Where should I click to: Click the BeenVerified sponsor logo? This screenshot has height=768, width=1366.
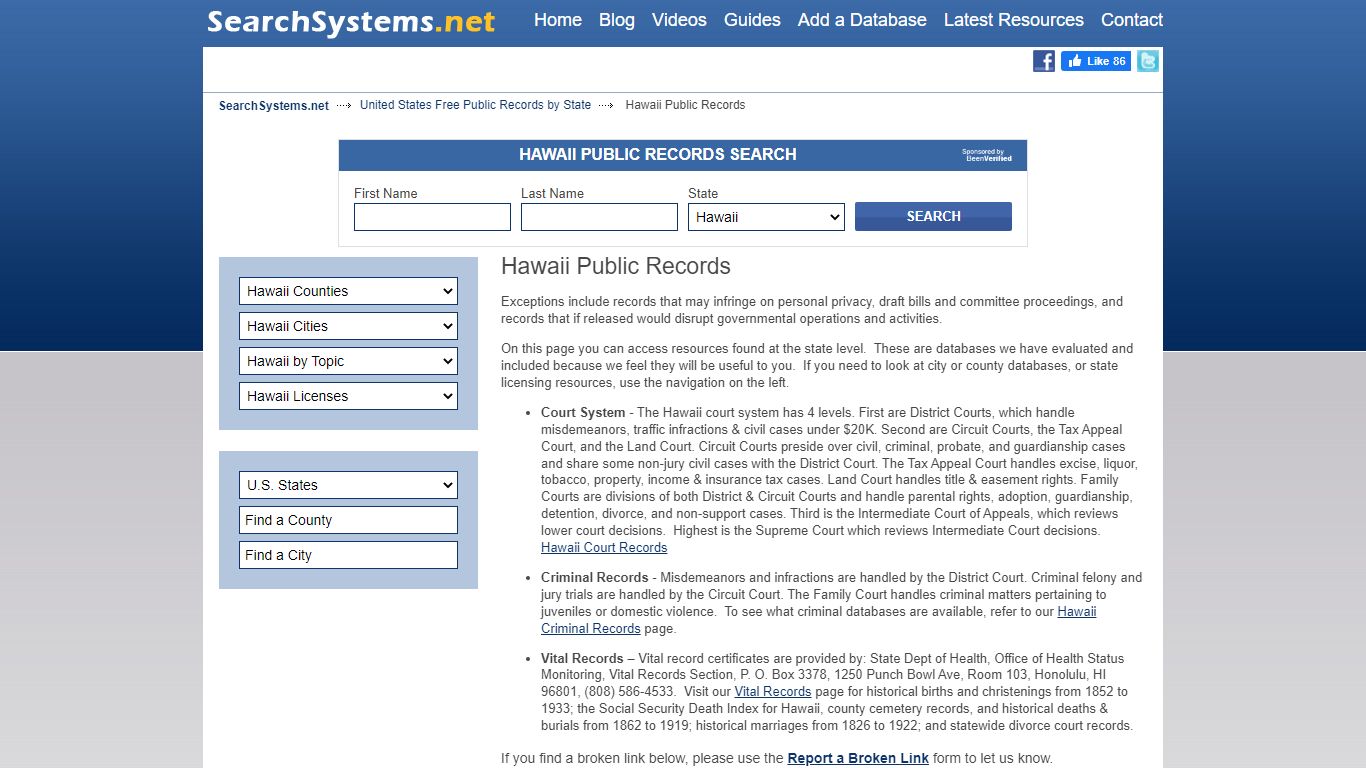(x=987, y=155)
